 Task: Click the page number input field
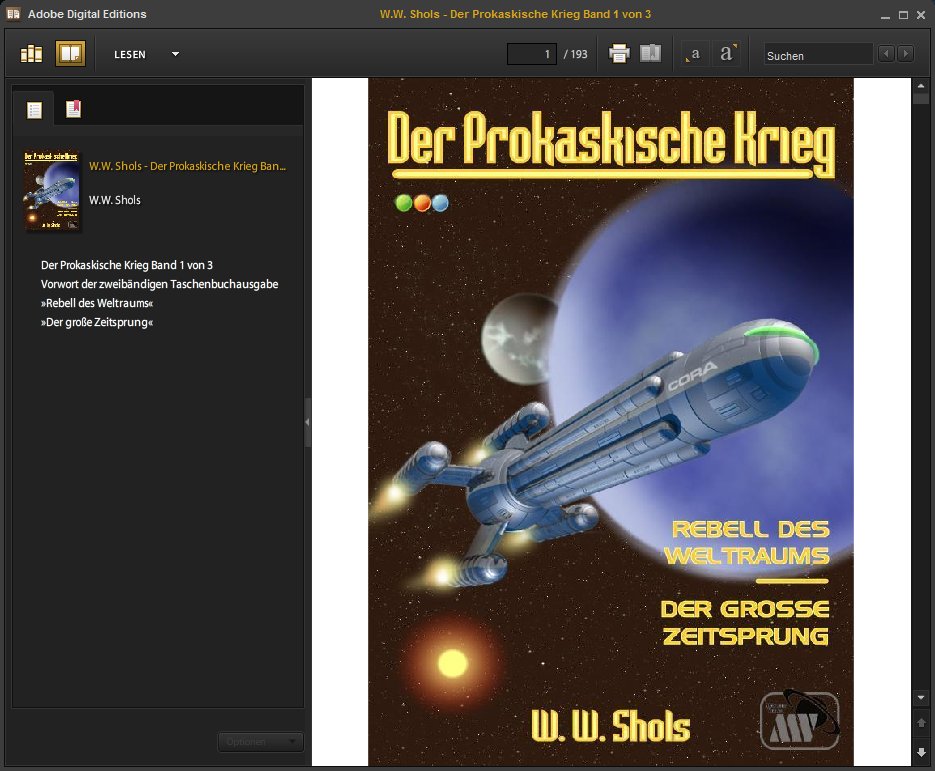pyautogui.click(x=531, y=54)
